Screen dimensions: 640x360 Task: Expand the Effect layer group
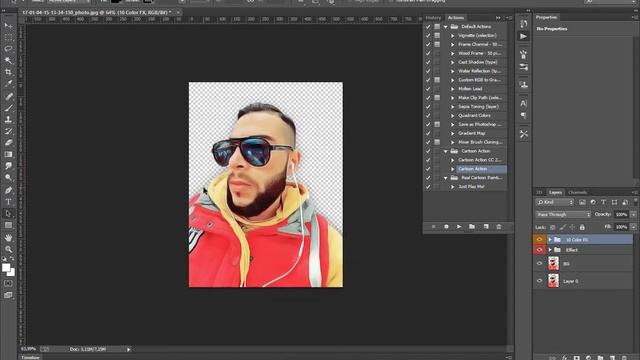[x=550, y=250]
